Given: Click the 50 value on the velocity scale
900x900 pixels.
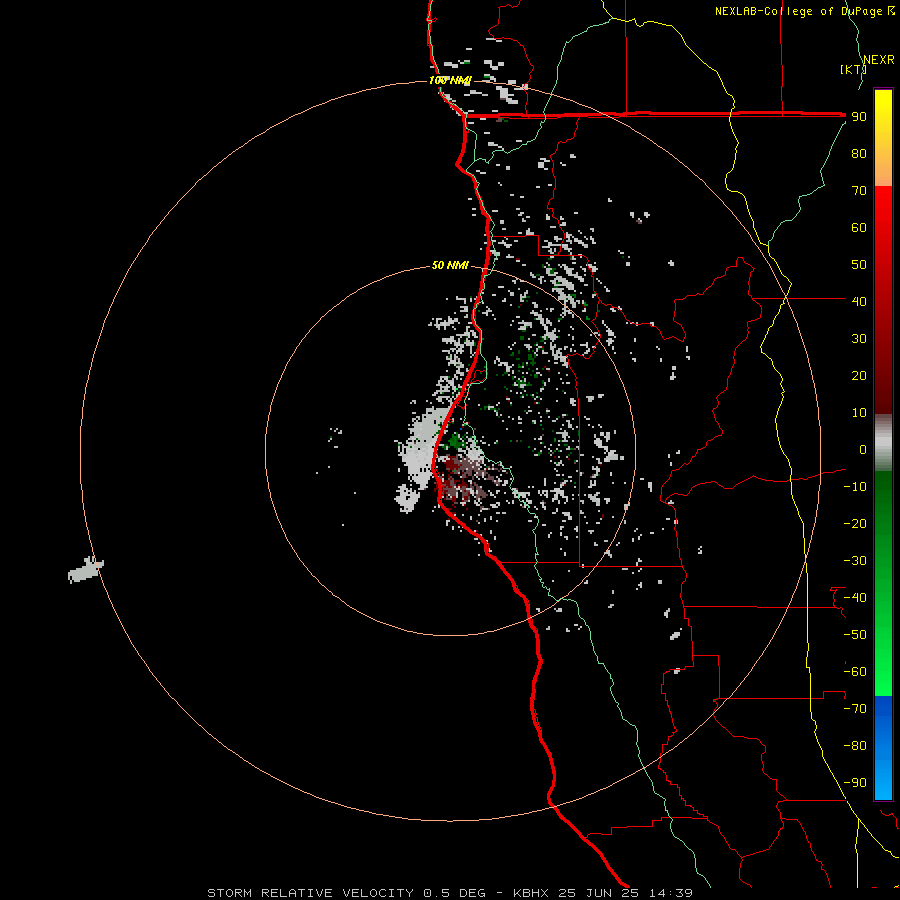Looking at the screenshot, I should [x=859, y=265].
